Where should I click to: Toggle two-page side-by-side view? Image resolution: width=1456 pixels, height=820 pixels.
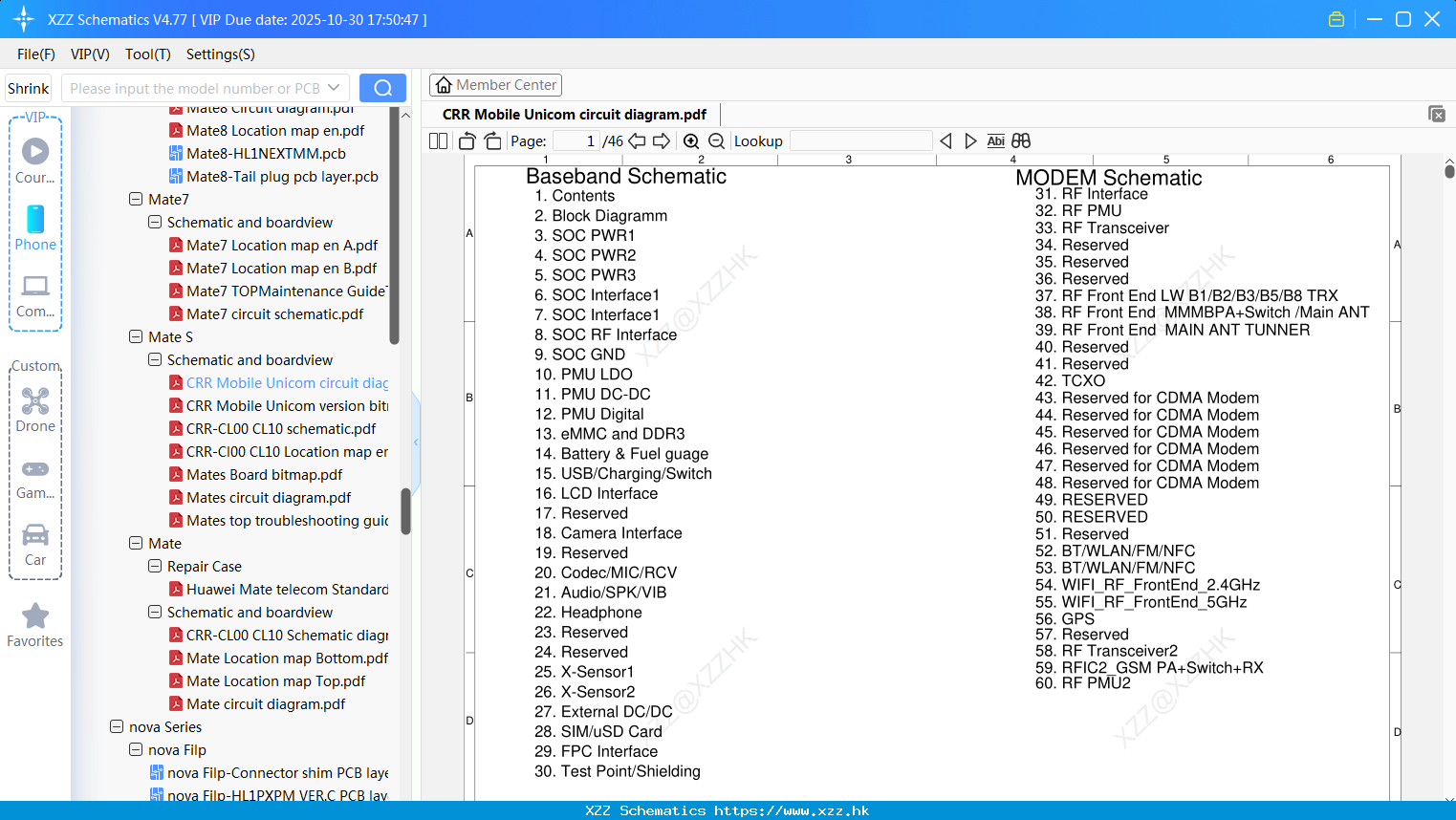pyautogui.click(x=439, y=140)
